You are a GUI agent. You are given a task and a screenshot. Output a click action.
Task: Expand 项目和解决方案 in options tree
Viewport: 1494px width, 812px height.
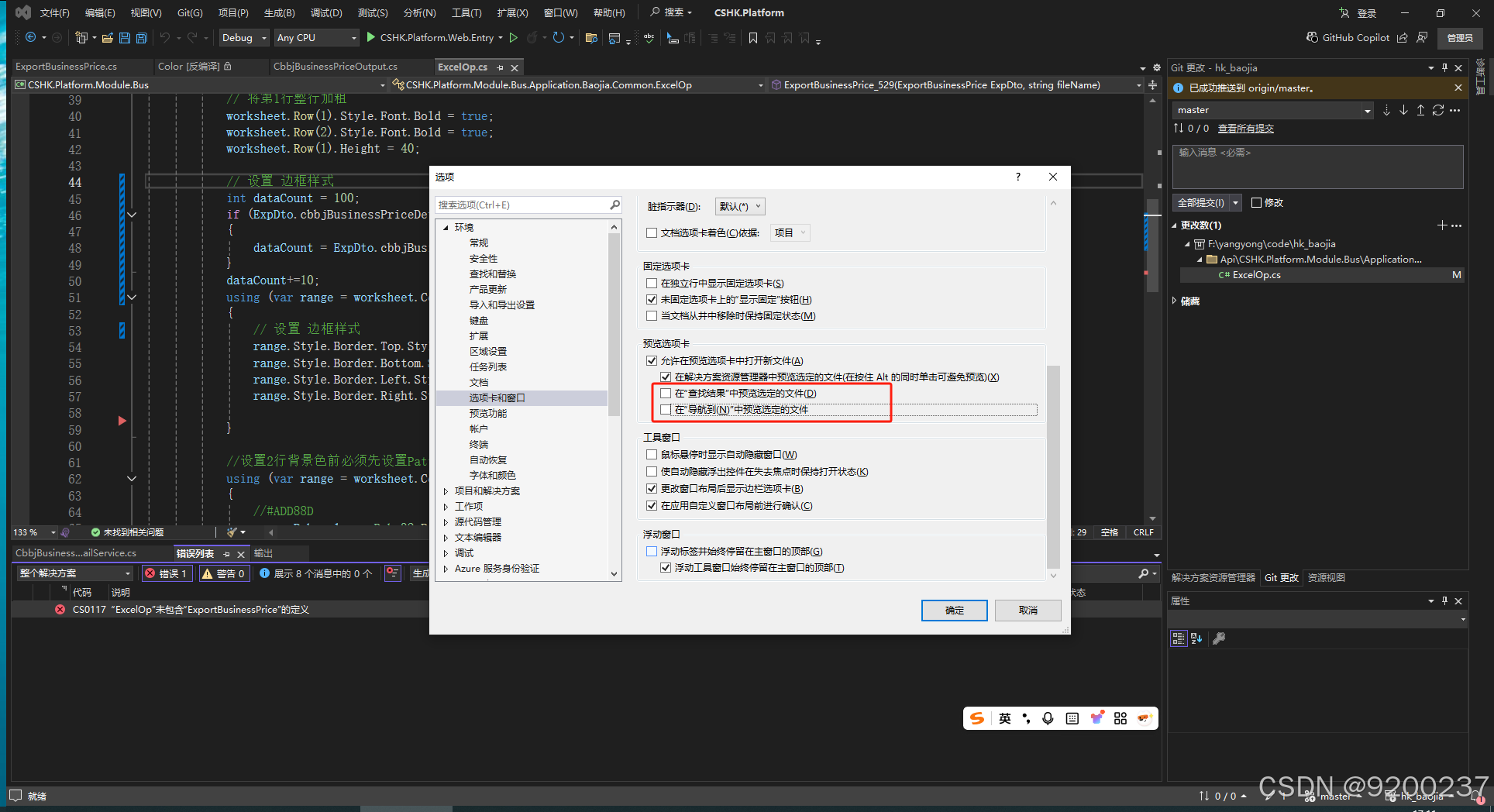446,490
